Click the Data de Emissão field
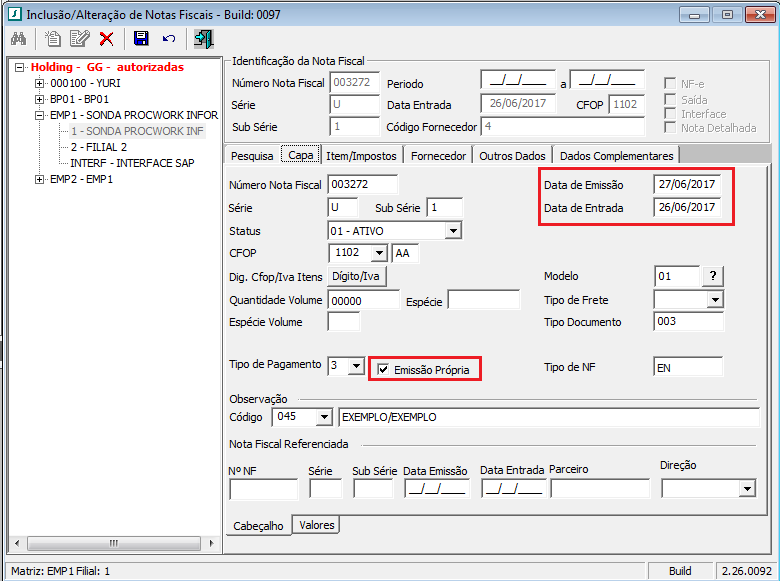This screenshot has height=581, width=780. click(x=688, y=184)
